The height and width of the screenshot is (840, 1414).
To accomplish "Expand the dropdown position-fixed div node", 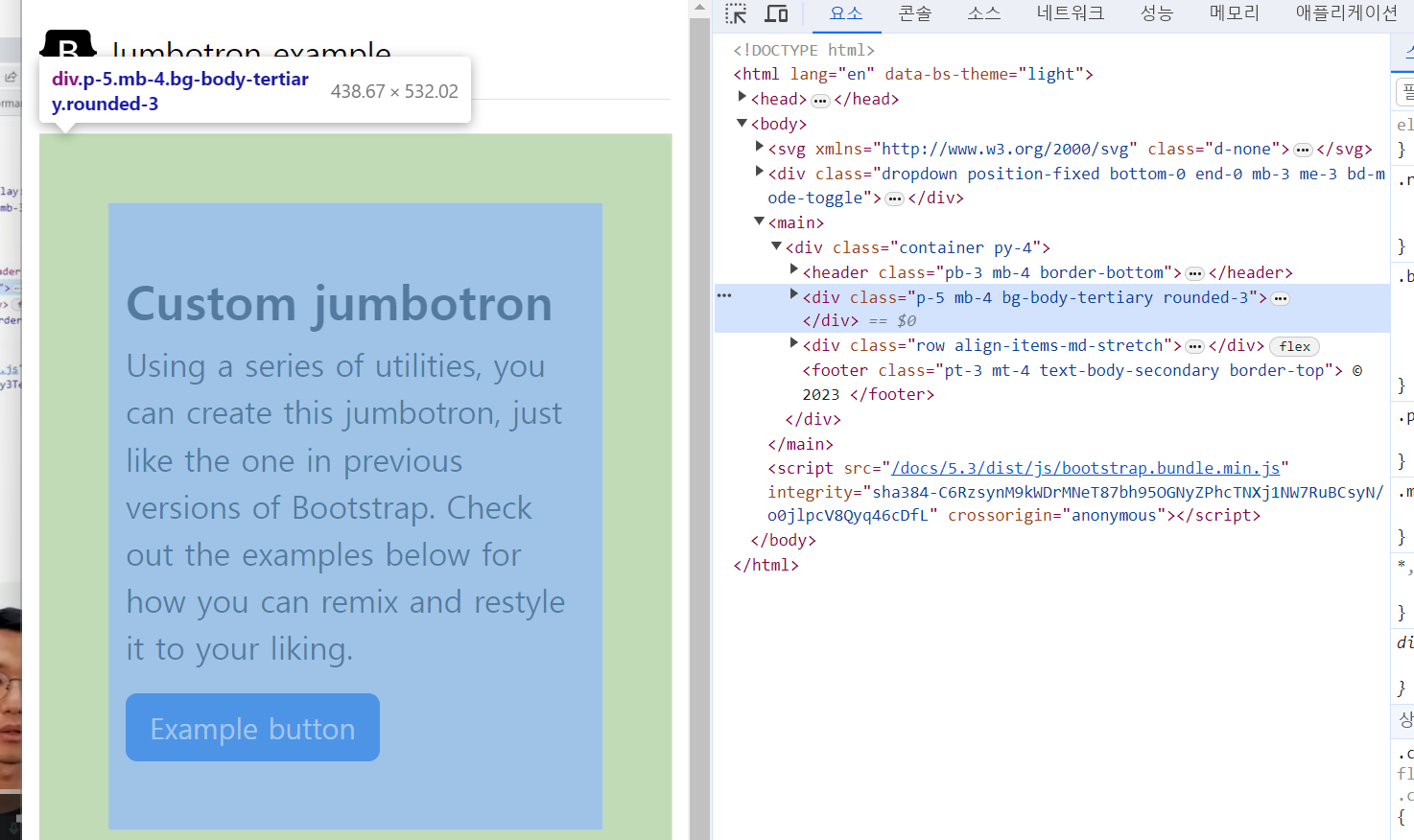I will tap(759, 172).
